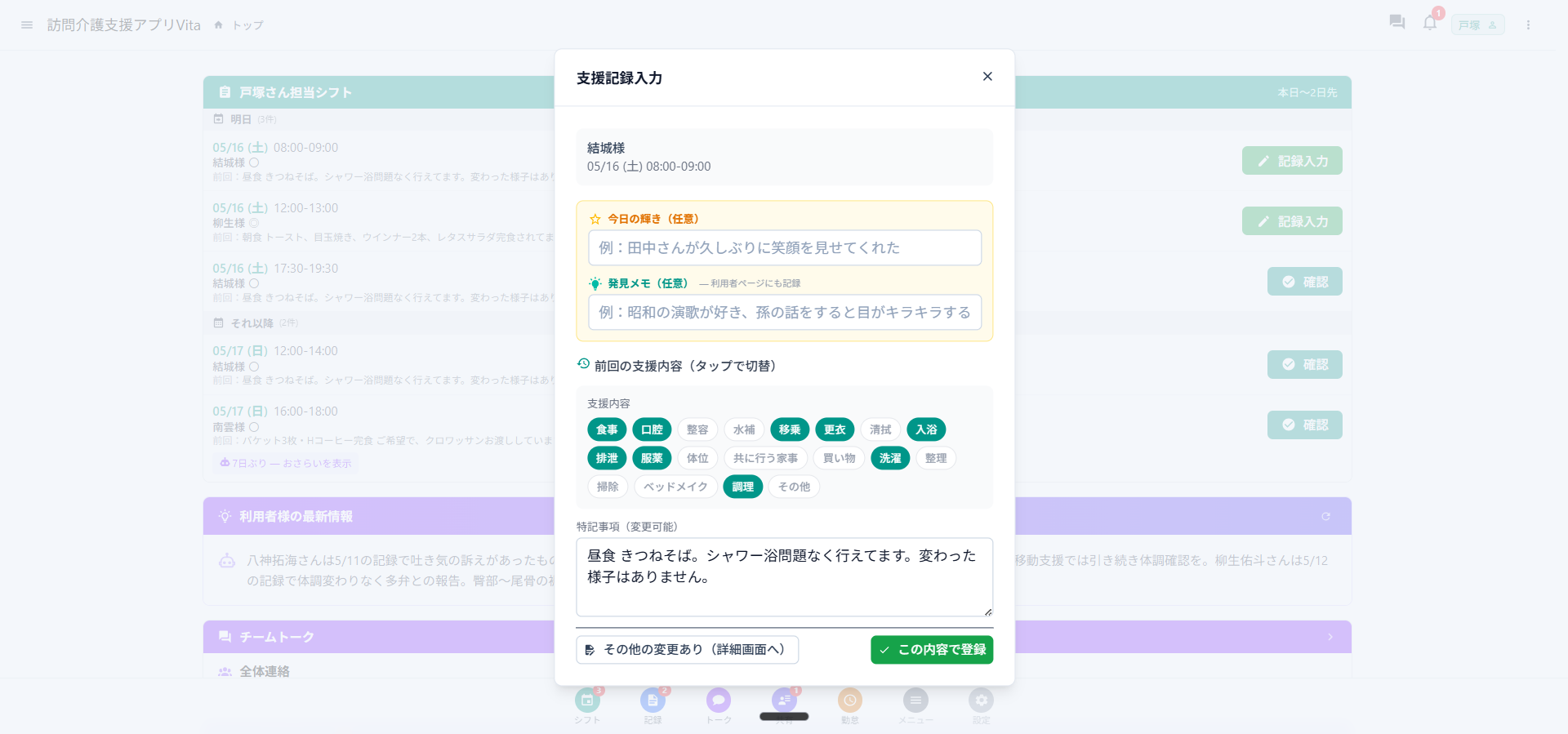Go to シフト in bottom navigation
Screen dimensions: 1568x734
(x=587, y=705)
